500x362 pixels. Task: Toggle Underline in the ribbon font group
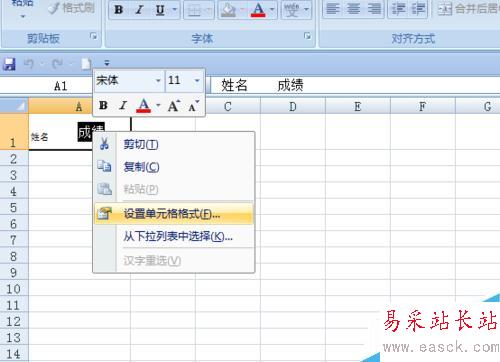click(x=160, y=10)
